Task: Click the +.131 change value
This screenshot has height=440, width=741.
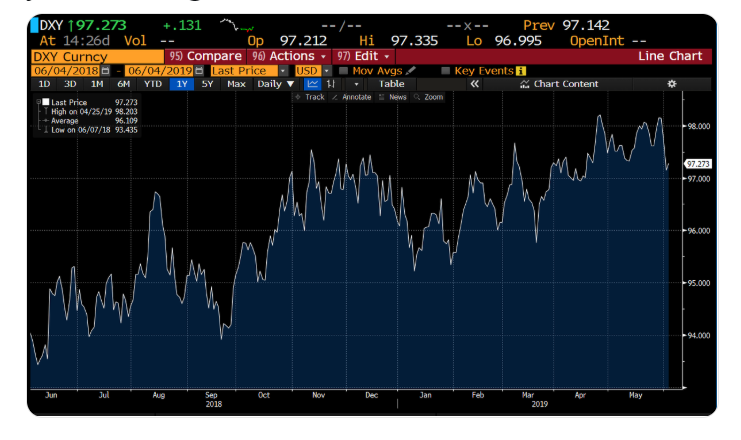Action: point(182,25)
